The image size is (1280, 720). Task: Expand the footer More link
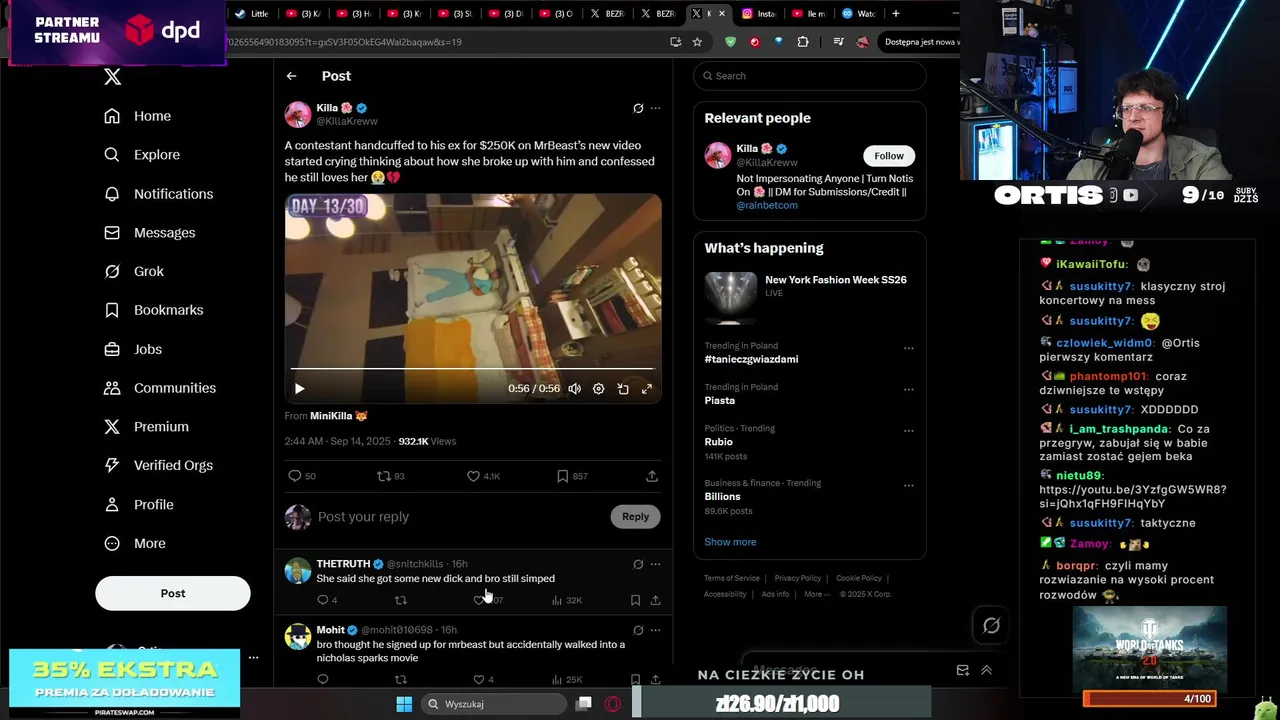click(x=817, y=594)
